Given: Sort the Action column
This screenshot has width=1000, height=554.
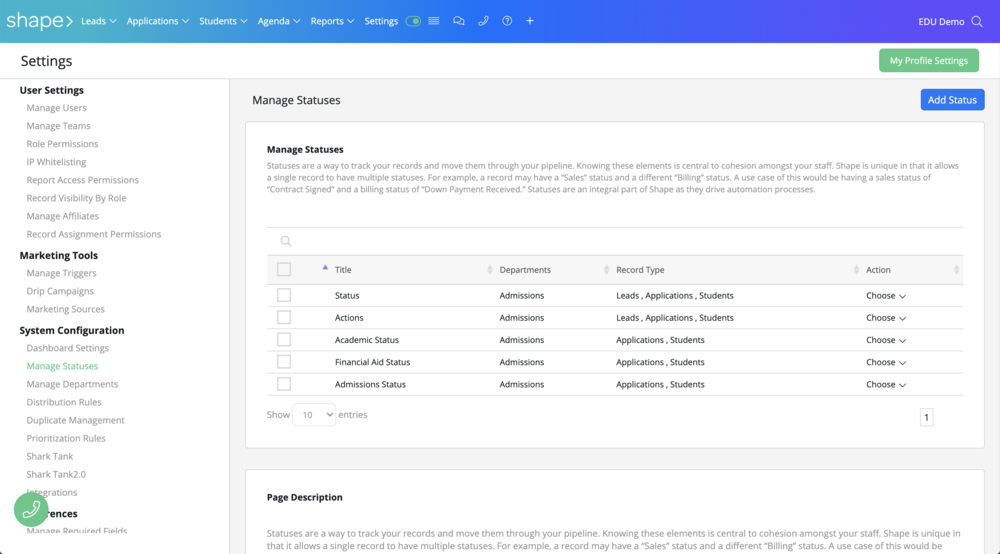Looking at the screenshot, I should [x=956, y=270].
